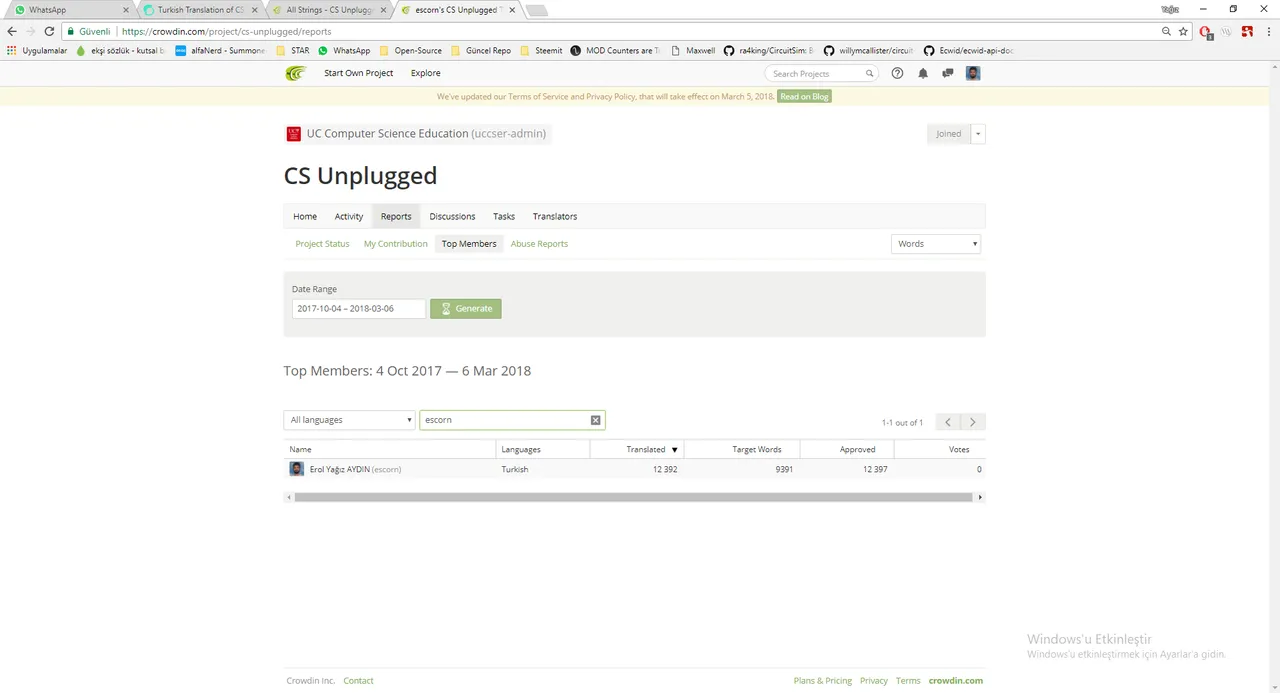
Task: Open the Tasks project tab
Action: tap(504, 216)
